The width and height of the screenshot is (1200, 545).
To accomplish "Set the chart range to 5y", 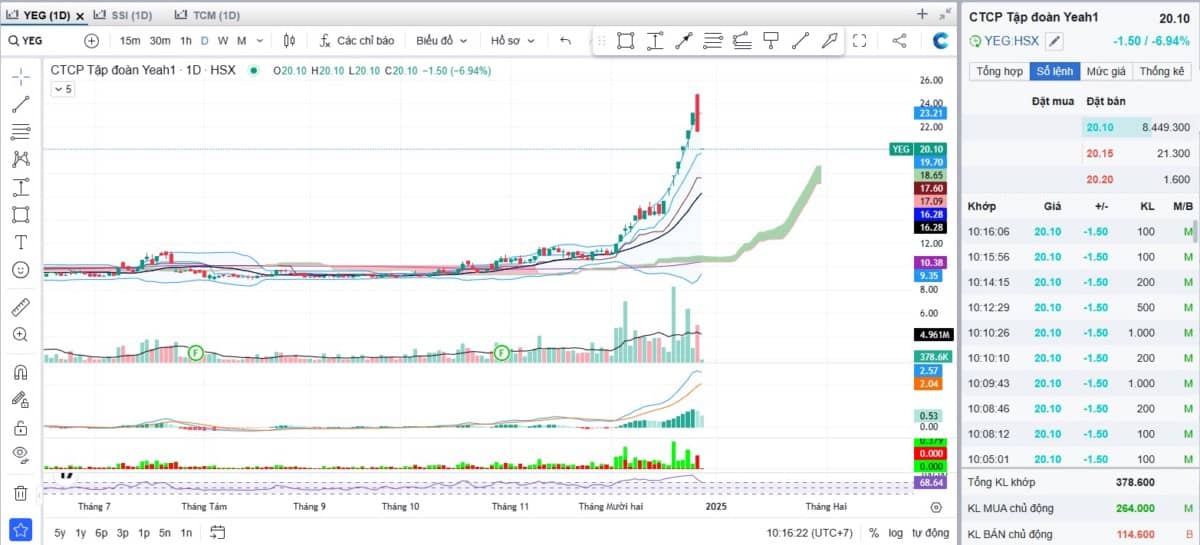I will coord(60,533).
